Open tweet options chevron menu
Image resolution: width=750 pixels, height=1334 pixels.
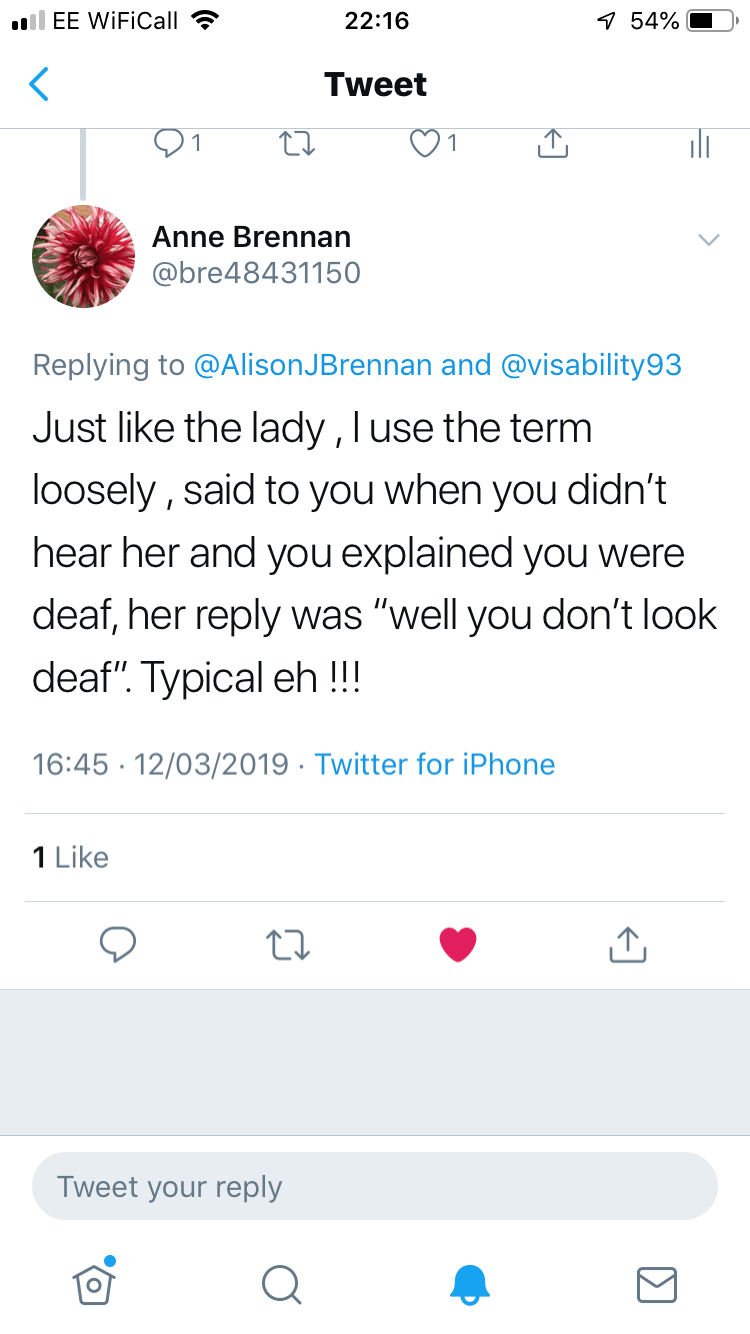click(708, 240)
